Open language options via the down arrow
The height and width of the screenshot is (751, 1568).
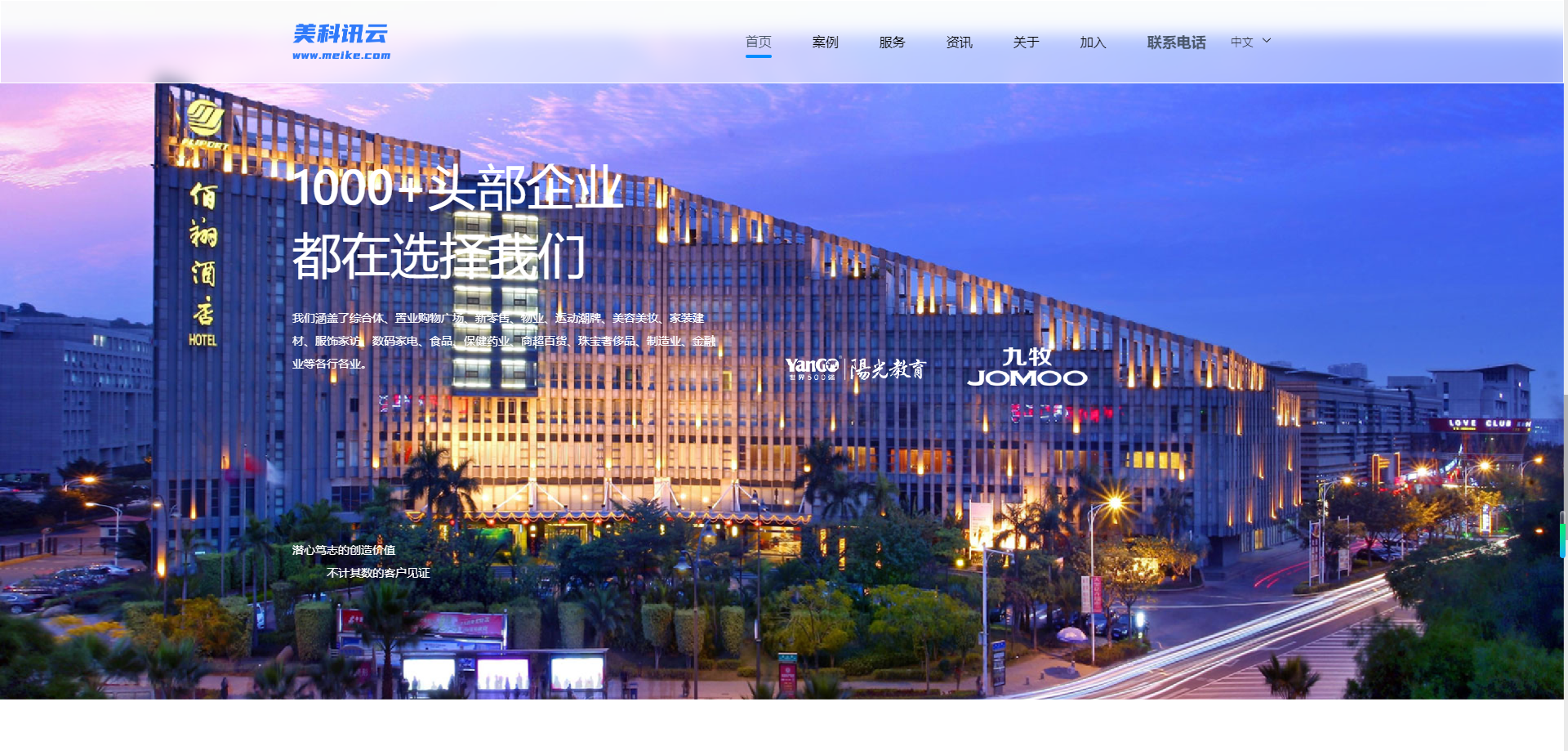(1267, 42)
